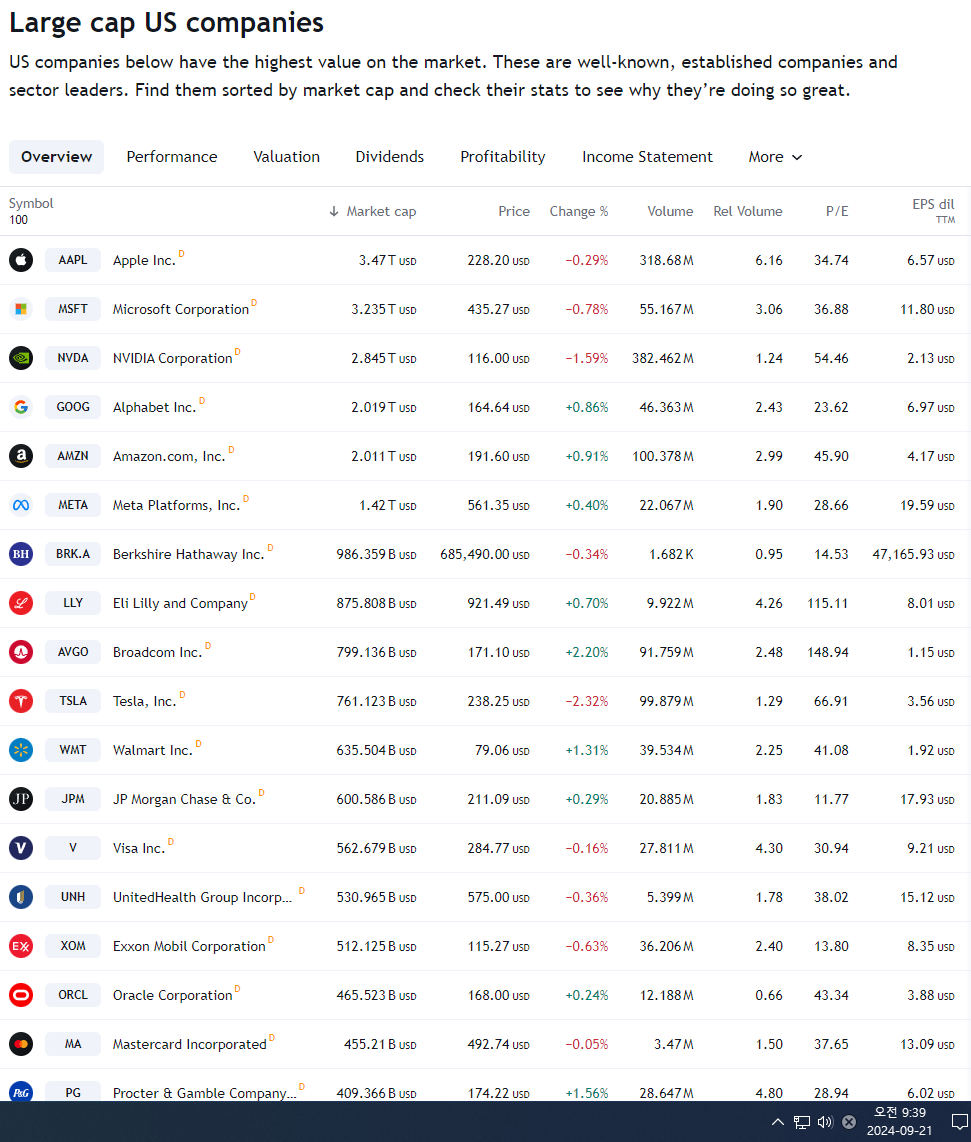
Task: Click the Microsoft logo icon
Action: pyautogui.click(x=21, y=309)
